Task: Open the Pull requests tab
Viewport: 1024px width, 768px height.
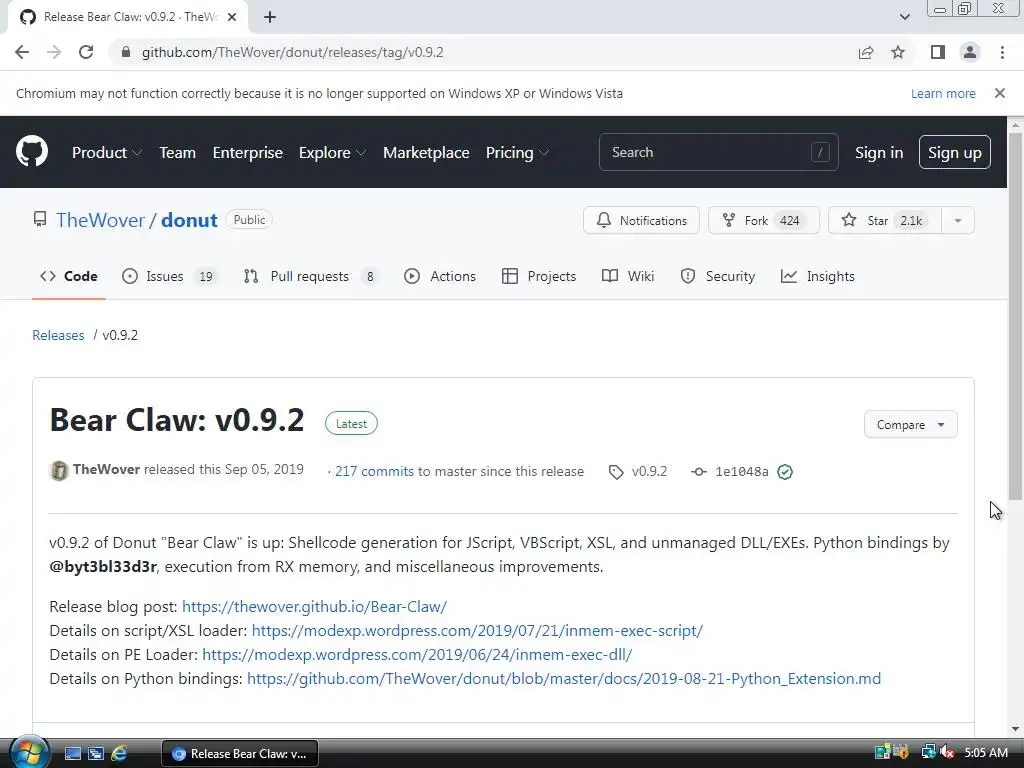Action: tap(310, 276)
